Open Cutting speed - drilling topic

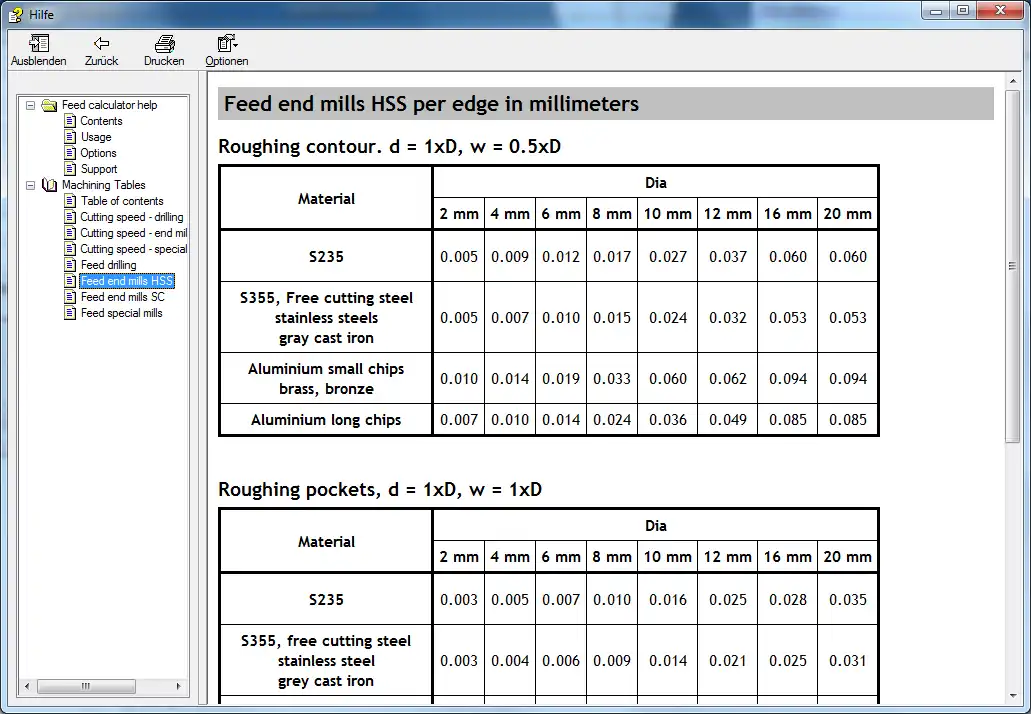(x=132, y=217)
